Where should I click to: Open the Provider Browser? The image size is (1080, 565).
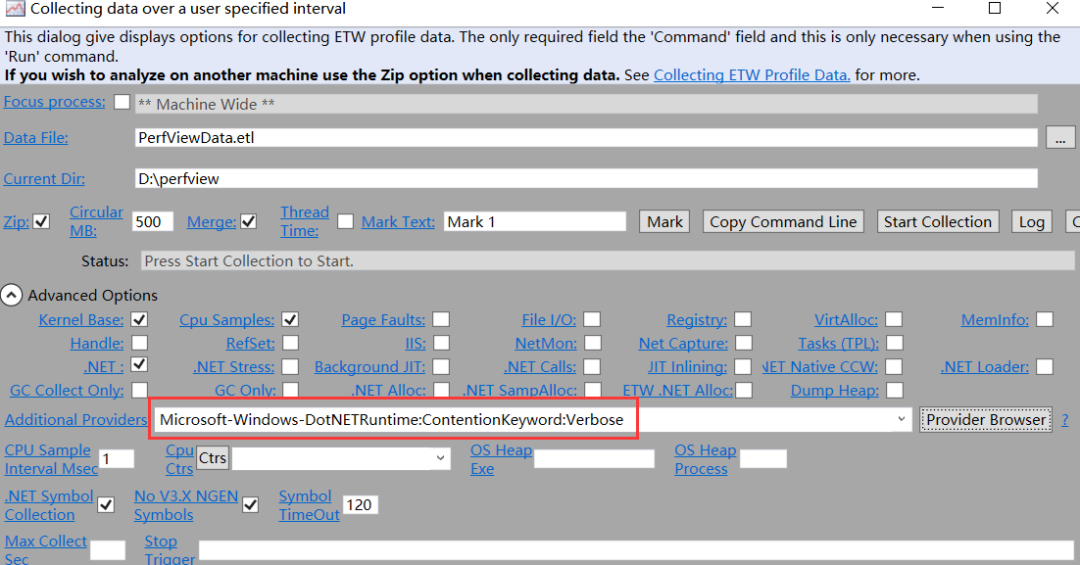point(987,420)
